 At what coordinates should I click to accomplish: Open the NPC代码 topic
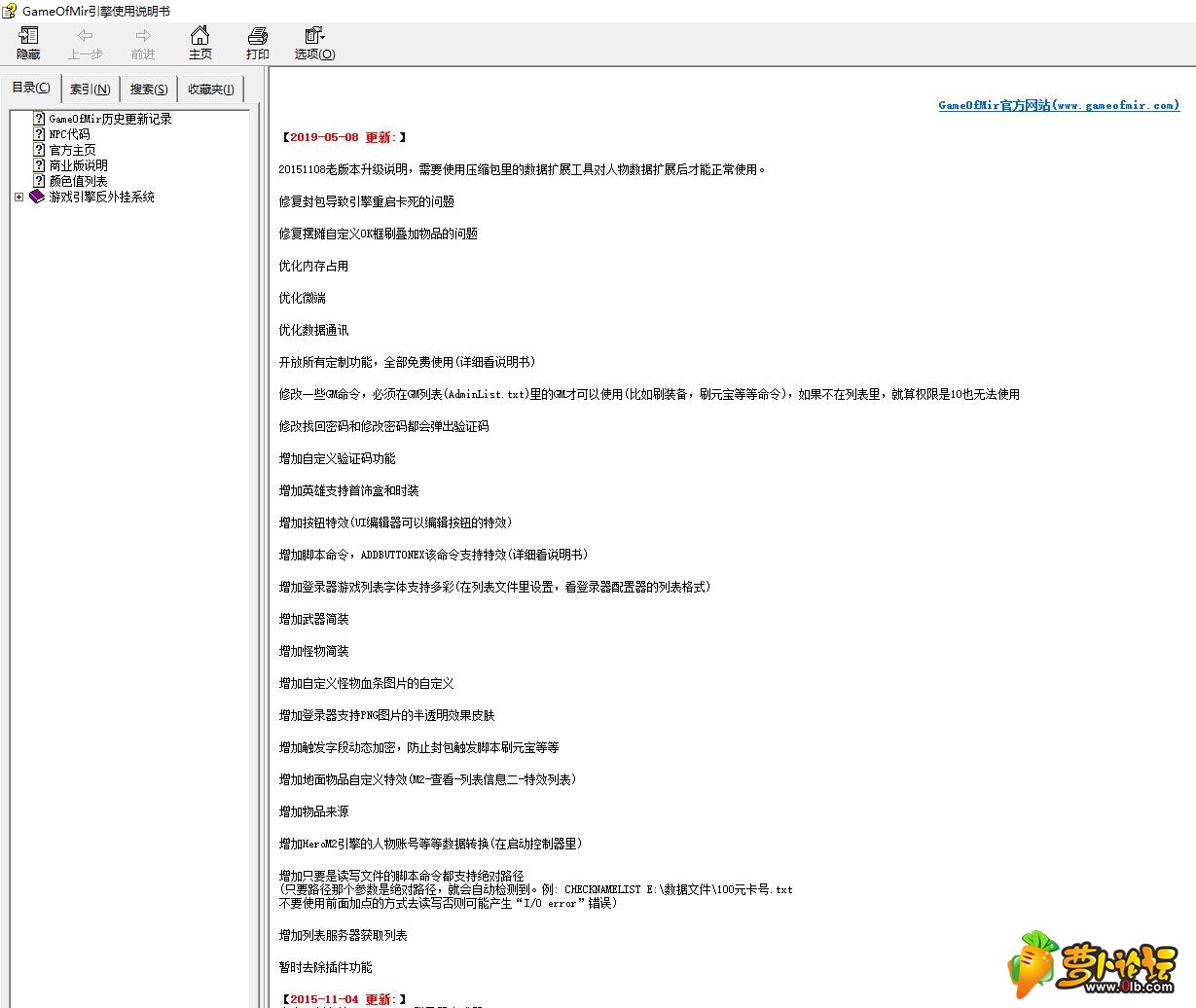pos(69,134)
